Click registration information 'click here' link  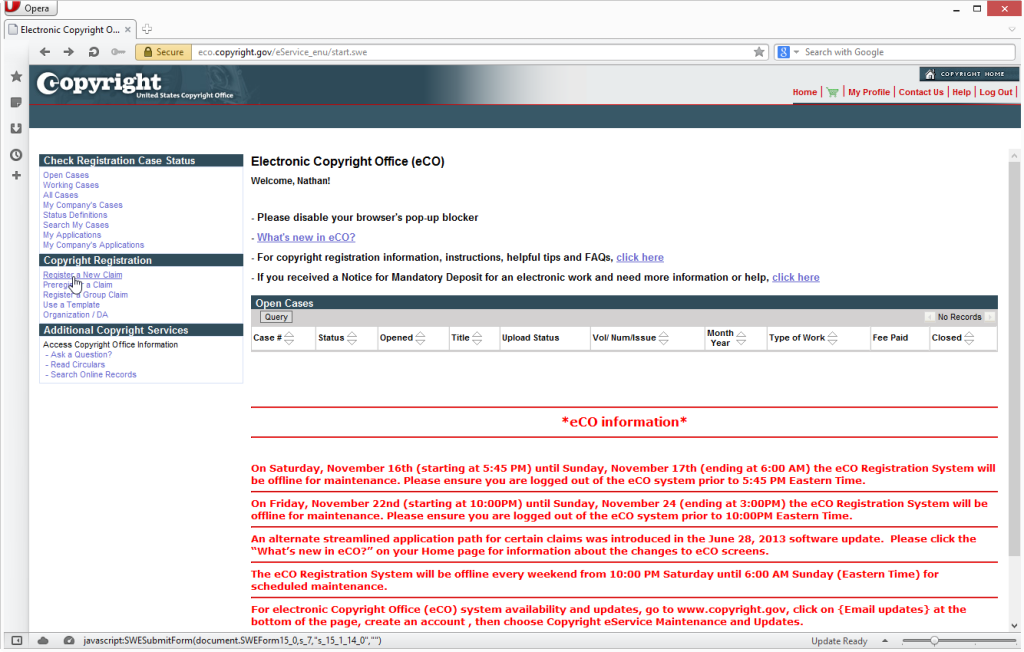(x=640, y=257)
